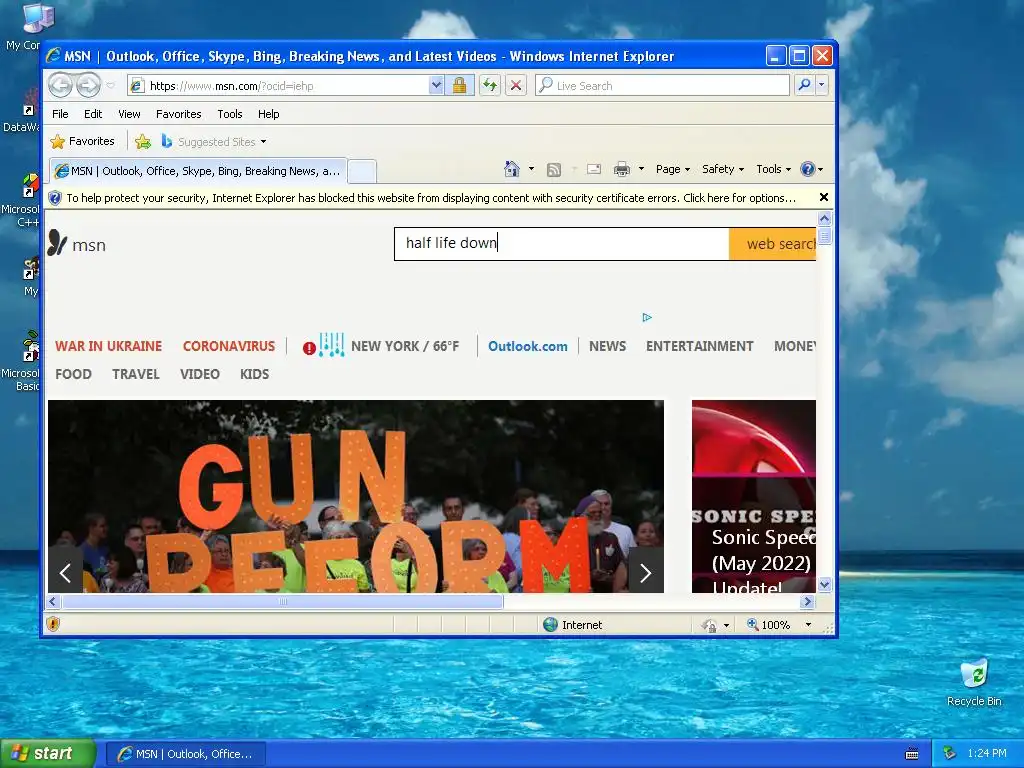
Task: Click the AdChoices triangle icon
Action: click(647, 317)
